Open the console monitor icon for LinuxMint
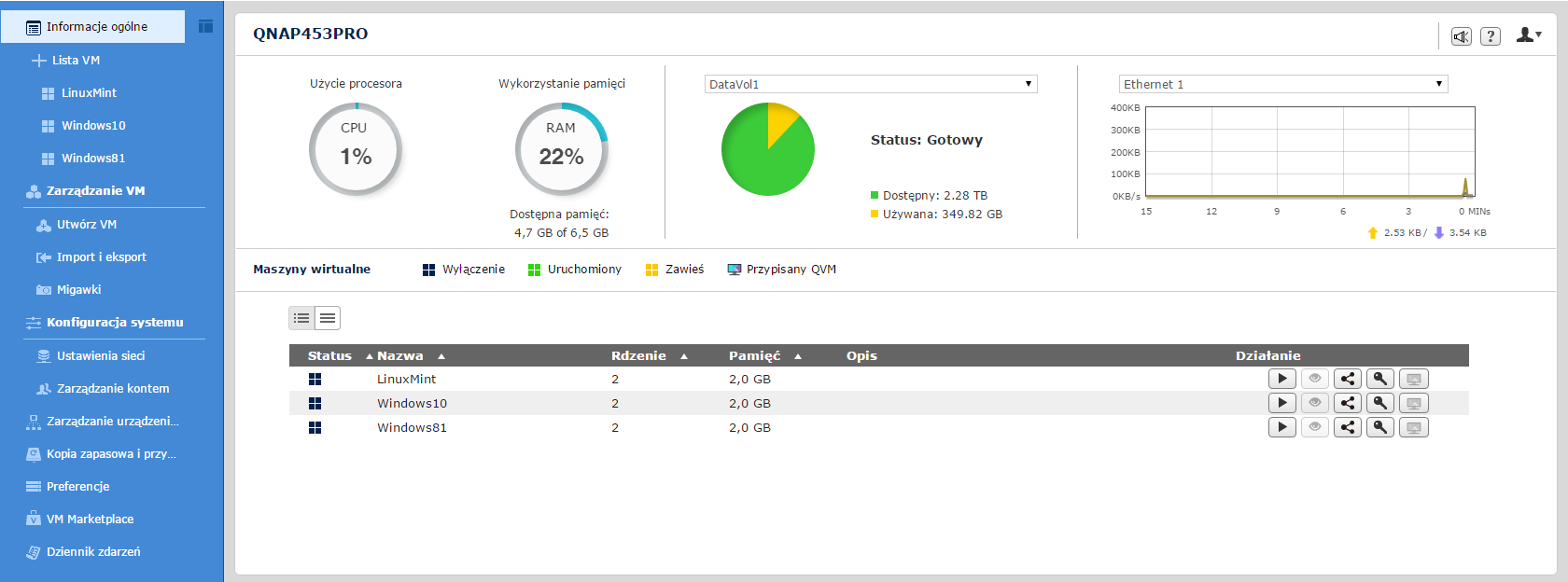 tap(1413, 379)
